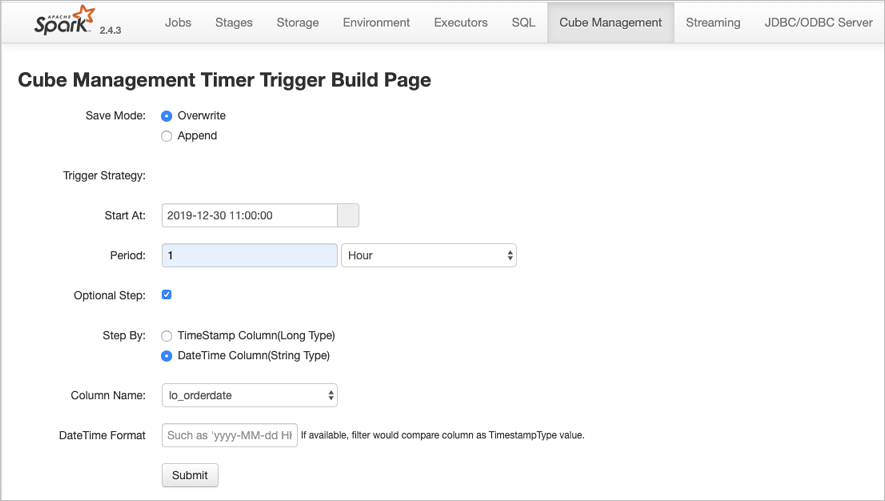Image resolution: width=885 pixels, height=501 pixels.
Task: Open the Storage tab
Action: click(297, 23)
